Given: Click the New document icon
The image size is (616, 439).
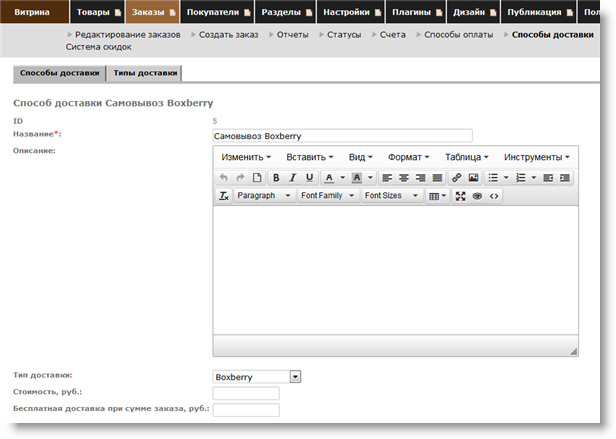Looking at the screenshot, I should pyautogui.click(x=257, y=178).
